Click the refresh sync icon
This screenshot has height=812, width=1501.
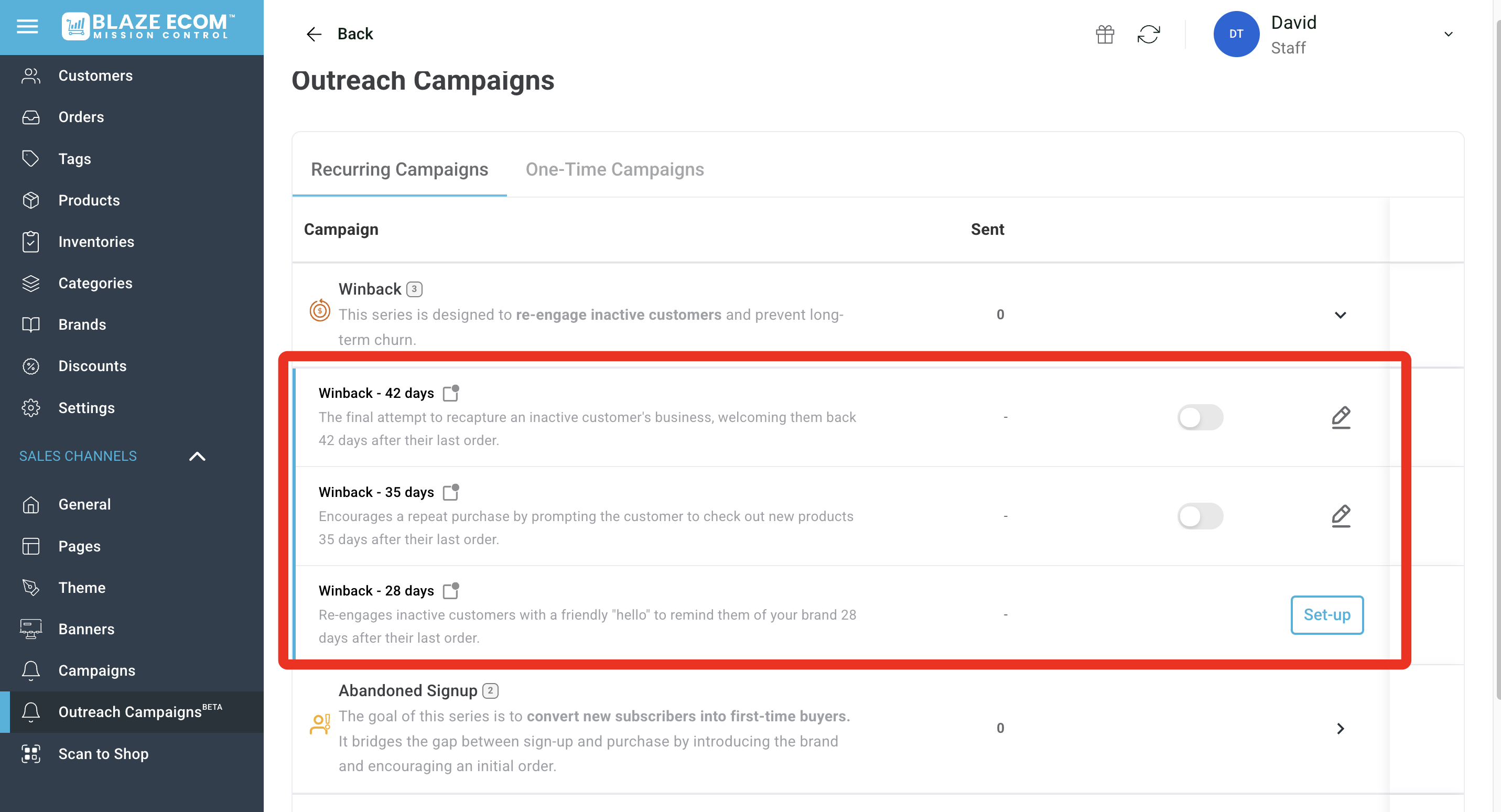pos(1148,35)
